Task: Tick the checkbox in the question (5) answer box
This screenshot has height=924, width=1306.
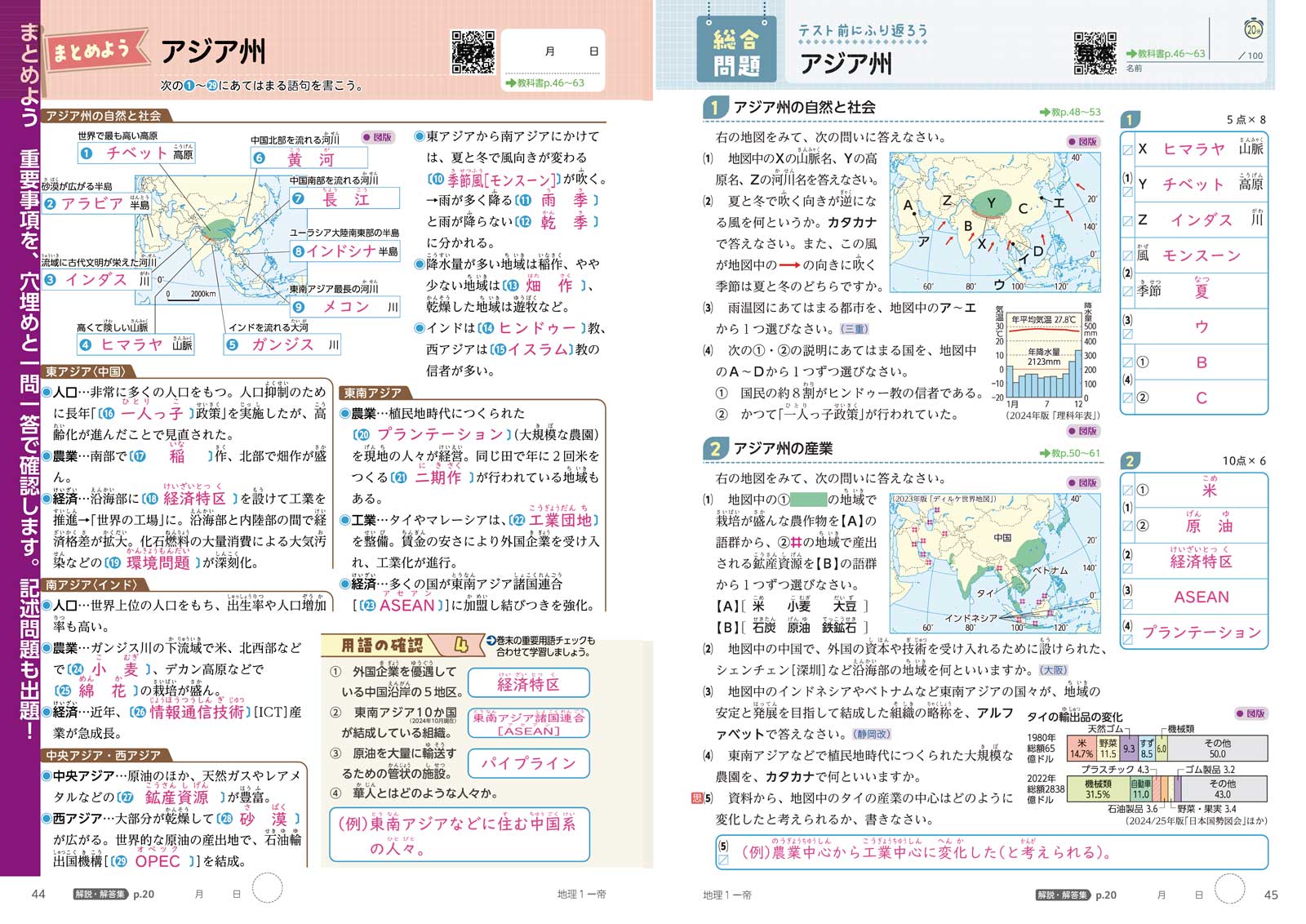Action: click(x=723, y=859)
